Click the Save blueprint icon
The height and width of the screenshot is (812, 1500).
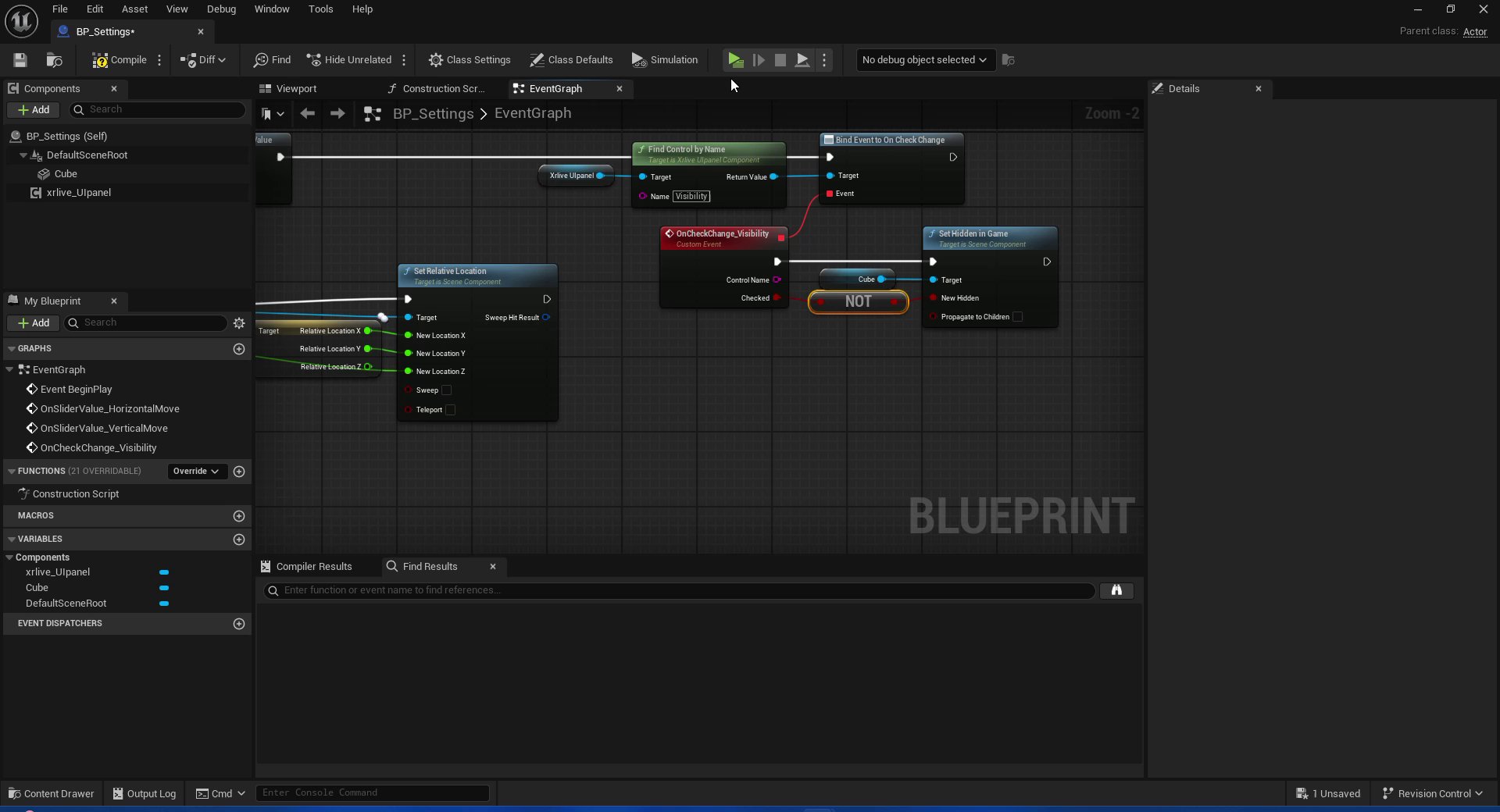(x=20, y=60)
